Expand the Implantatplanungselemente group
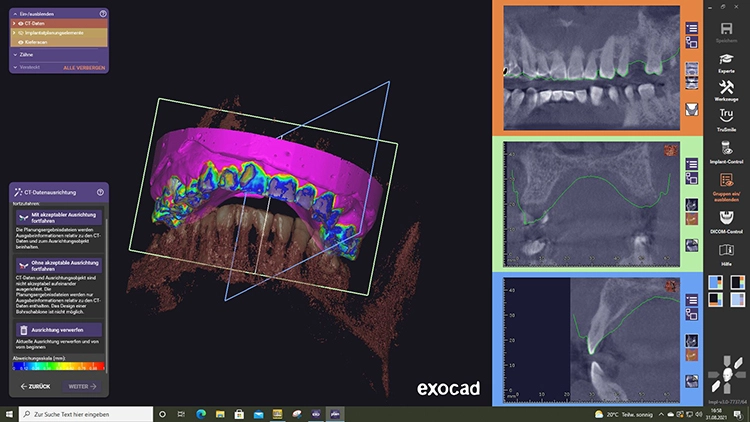The image size is (750, 422). [14, 33]
